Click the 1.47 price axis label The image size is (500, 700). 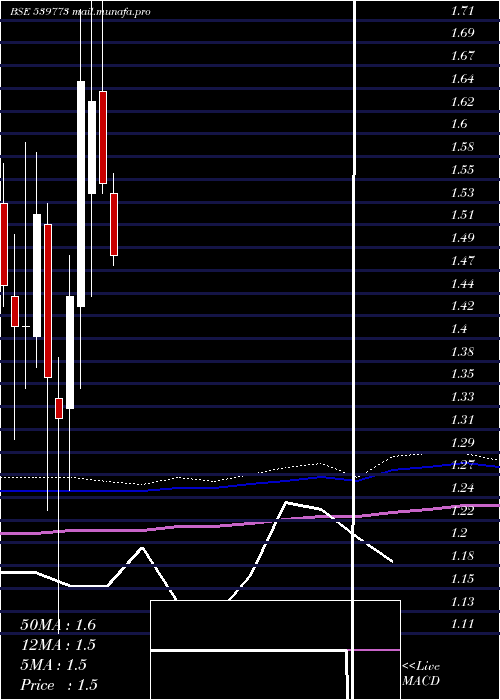pyautogui.click(x=462, y=260)
